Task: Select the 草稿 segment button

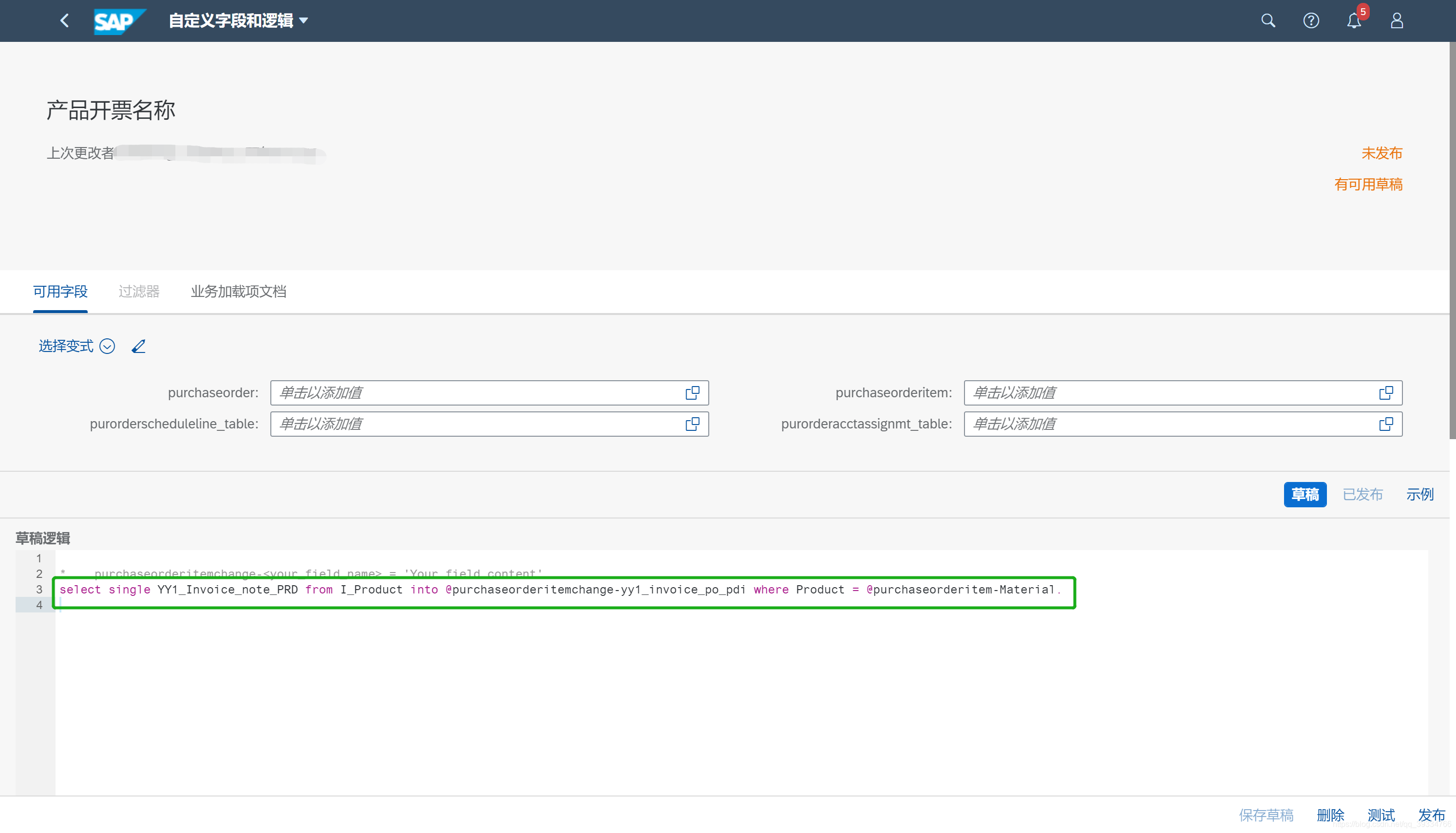Action: 1305,494
